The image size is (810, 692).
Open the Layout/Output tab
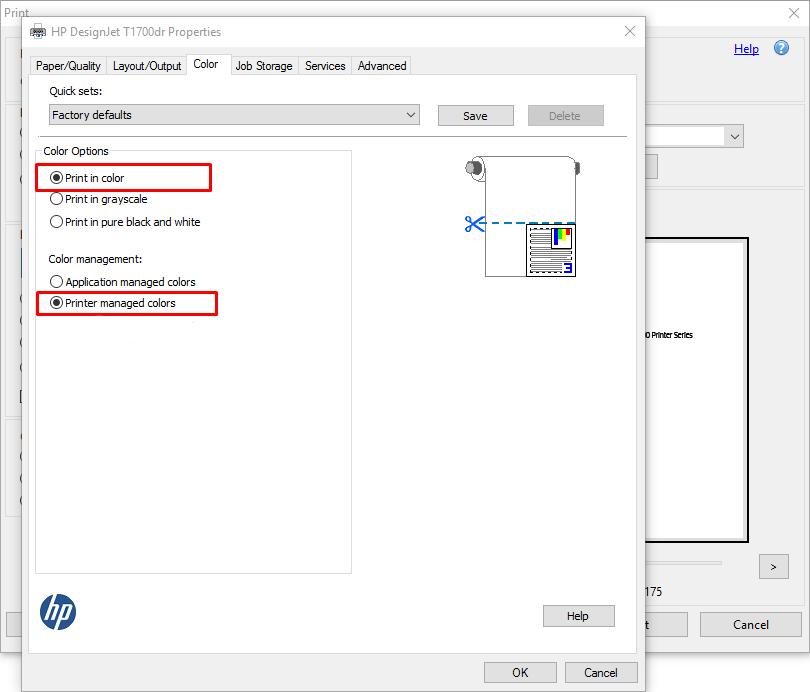point(147,66)
